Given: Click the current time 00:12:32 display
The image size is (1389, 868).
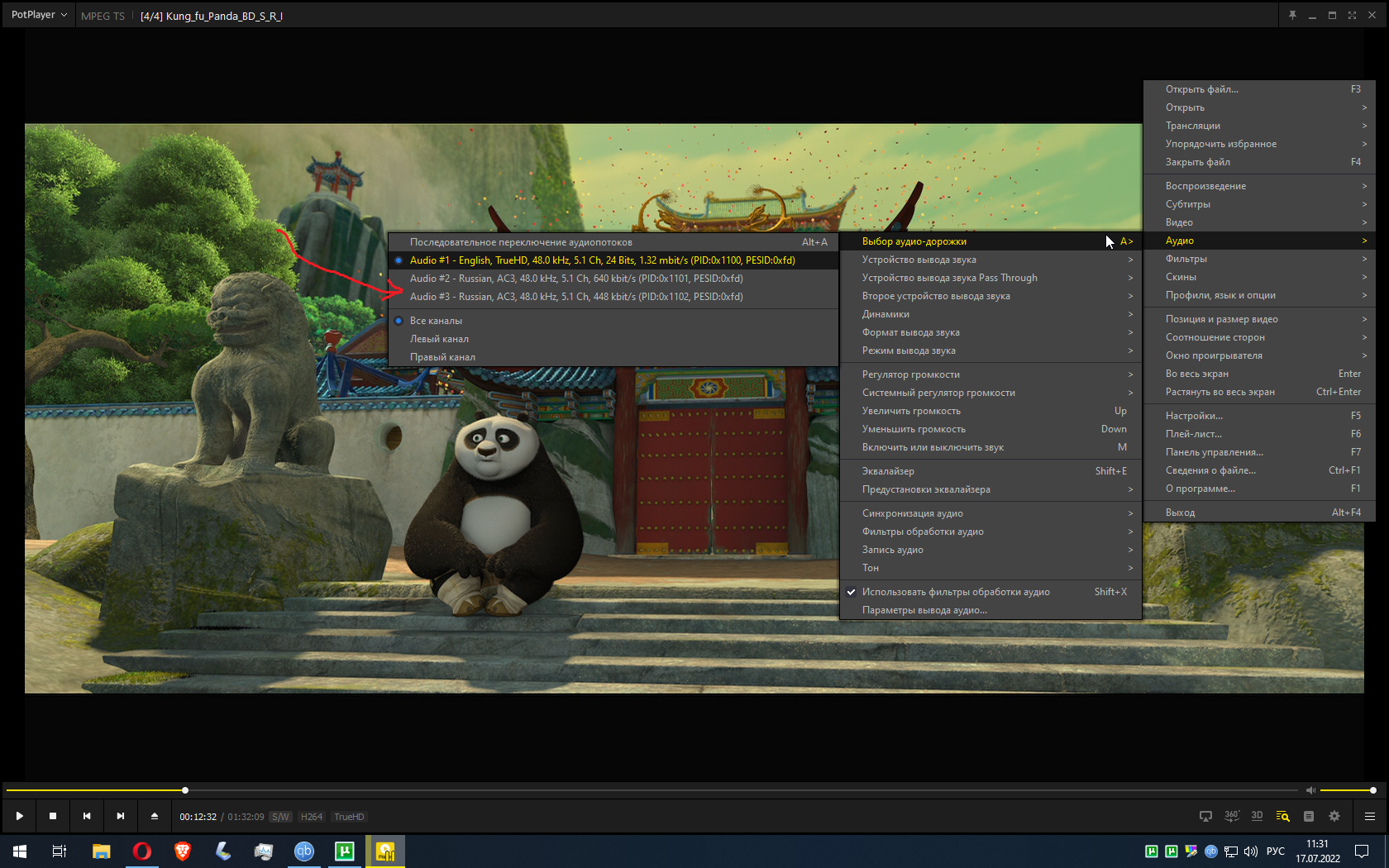Looking at the screenshot, I should [198, 817].
